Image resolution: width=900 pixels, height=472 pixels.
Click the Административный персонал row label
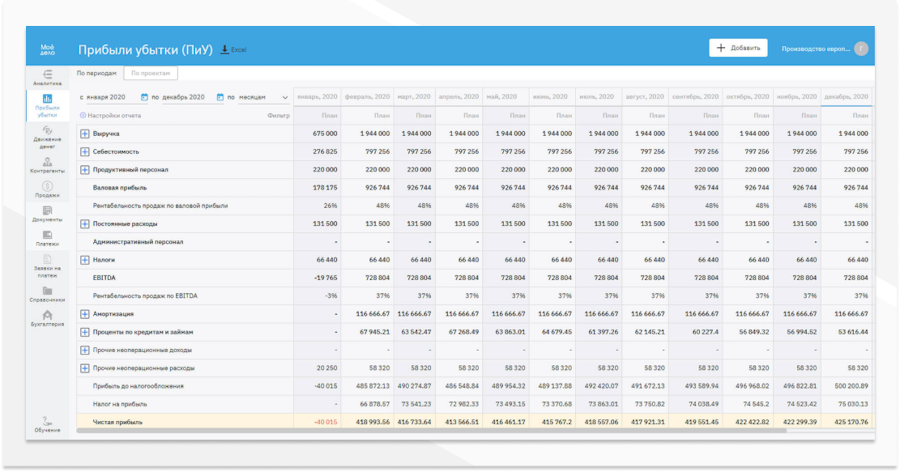[x=138, y=242]
